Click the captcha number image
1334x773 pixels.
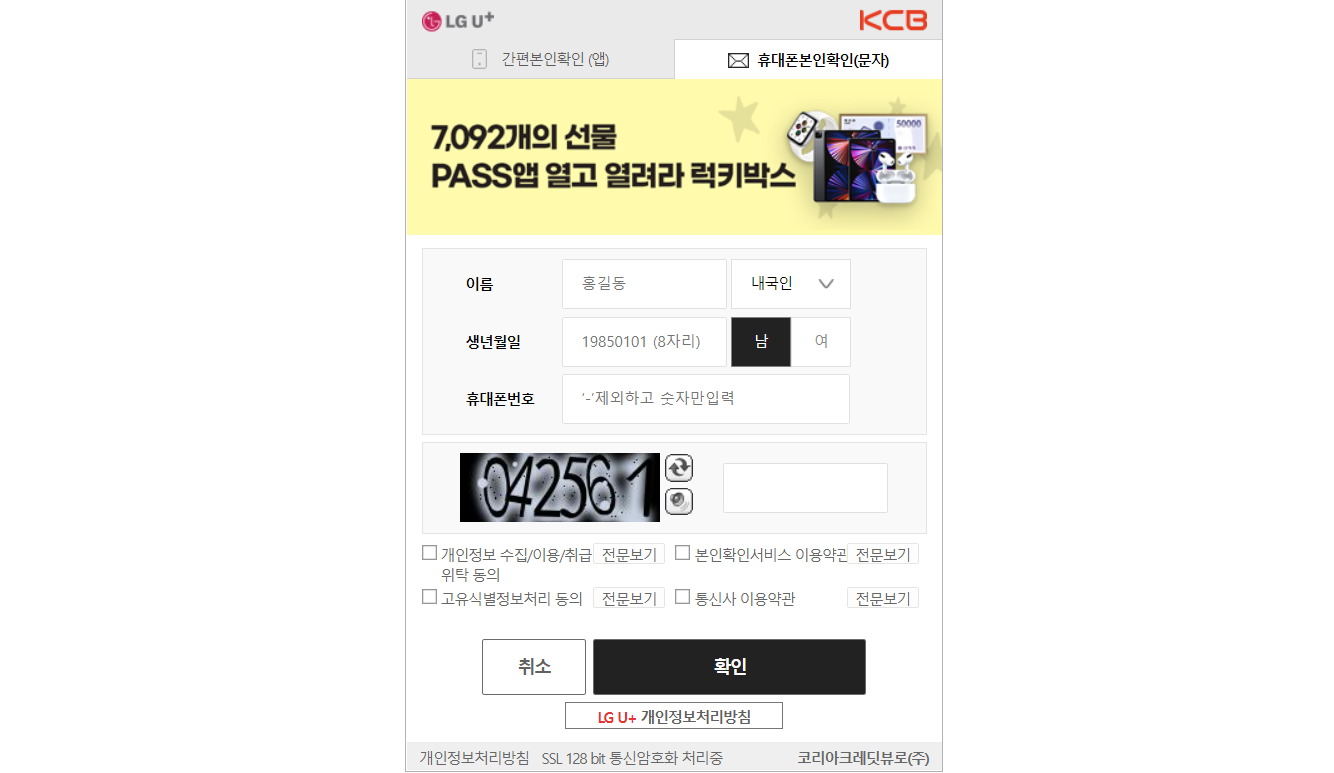[560, 487]
